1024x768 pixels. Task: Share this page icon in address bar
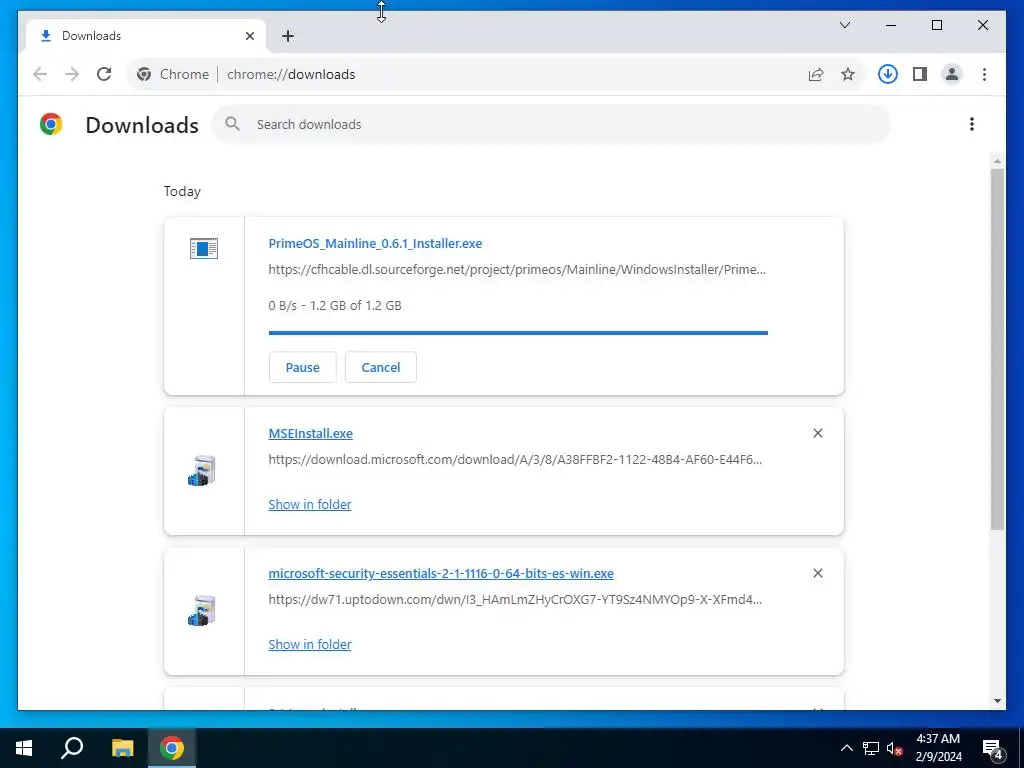tap(816, 74)
